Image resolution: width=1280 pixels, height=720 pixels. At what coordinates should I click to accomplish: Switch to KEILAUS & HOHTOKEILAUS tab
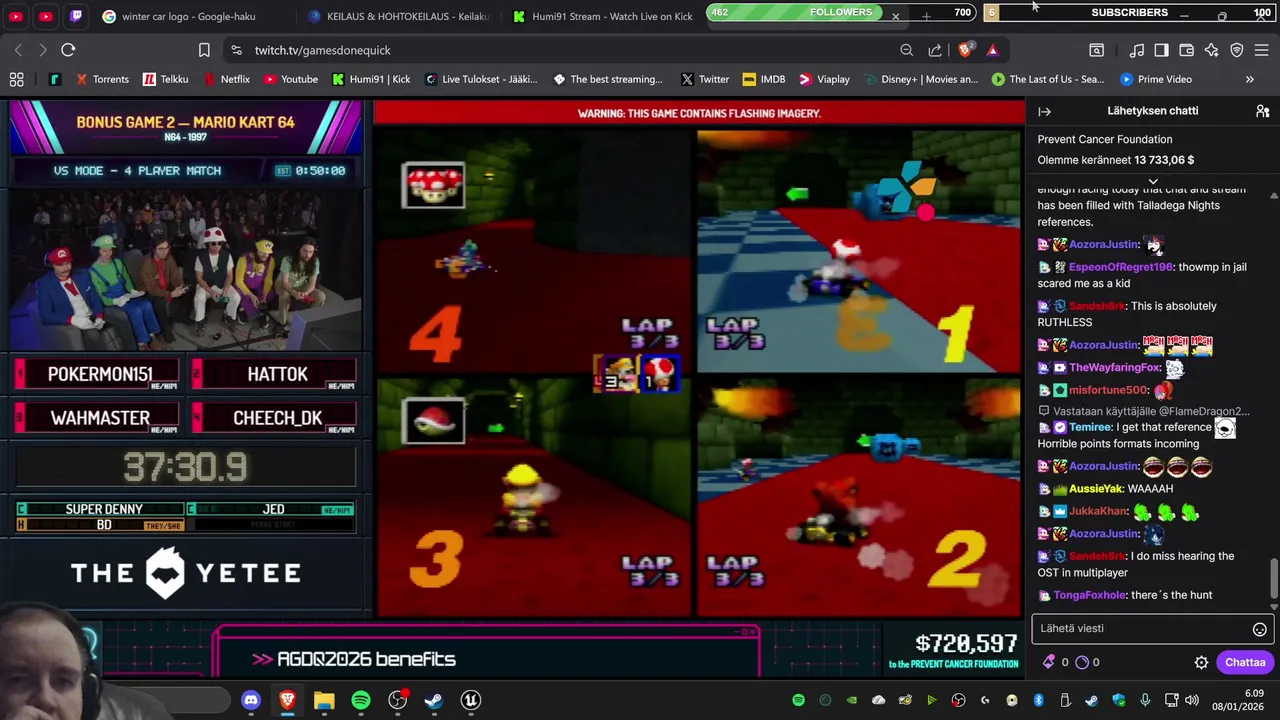pos(398,16)
